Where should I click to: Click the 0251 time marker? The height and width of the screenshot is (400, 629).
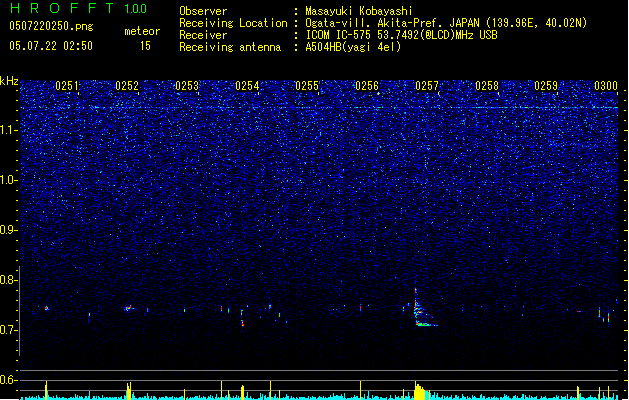(67, 86)
